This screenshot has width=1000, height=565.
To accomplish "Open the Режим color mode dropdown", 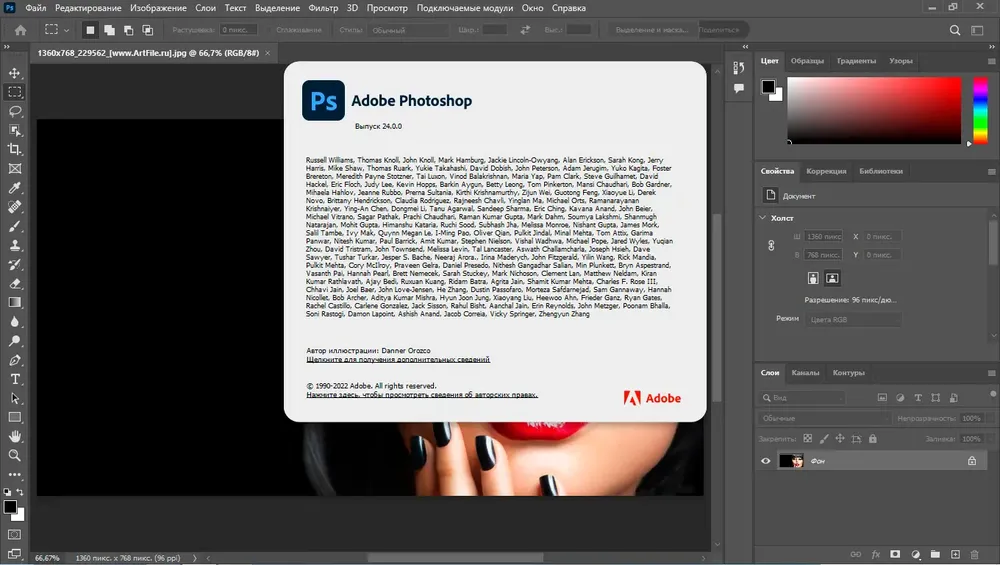I will coord(854,319).
